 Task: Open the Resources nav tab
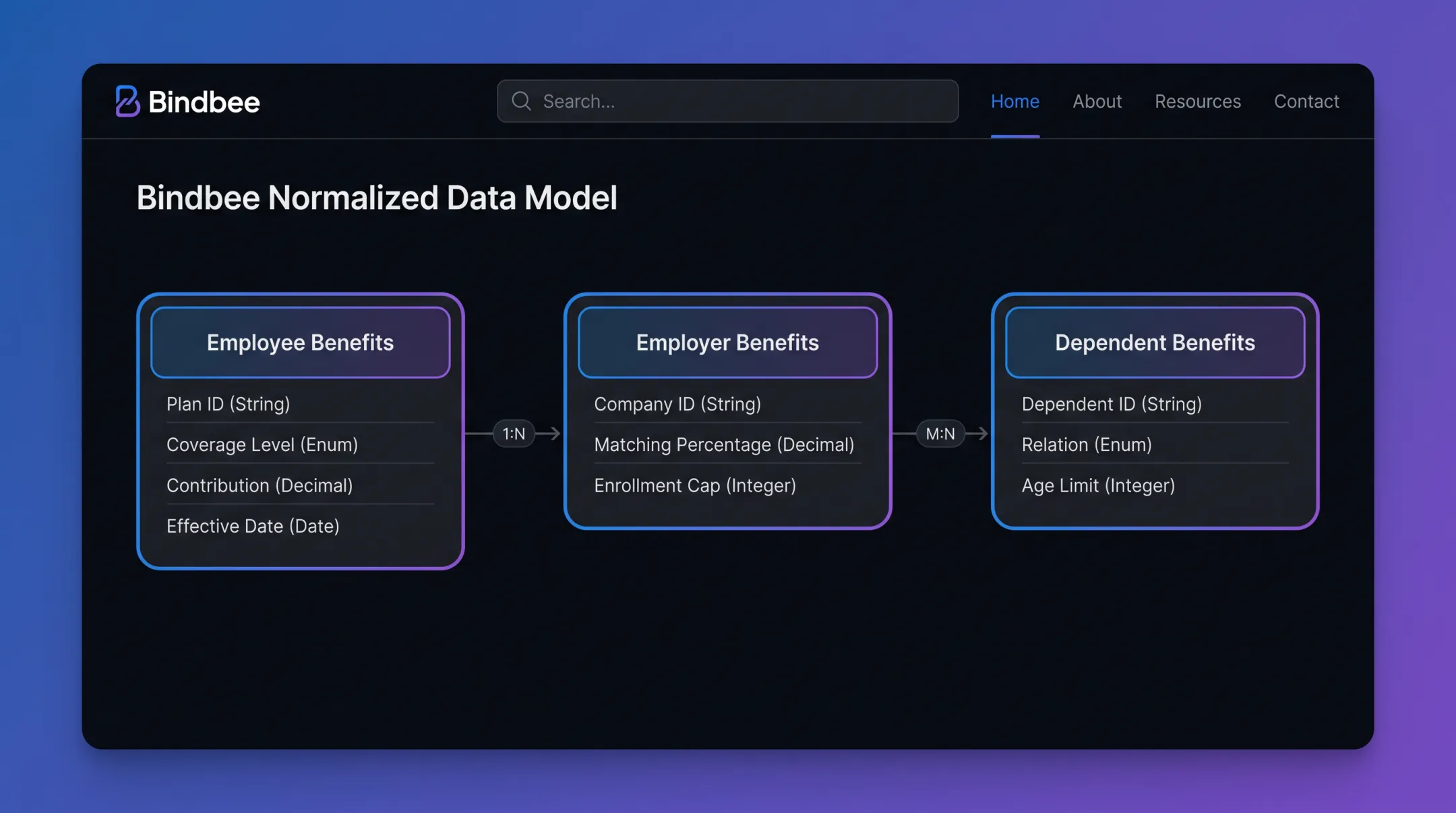click(1197, 101)
